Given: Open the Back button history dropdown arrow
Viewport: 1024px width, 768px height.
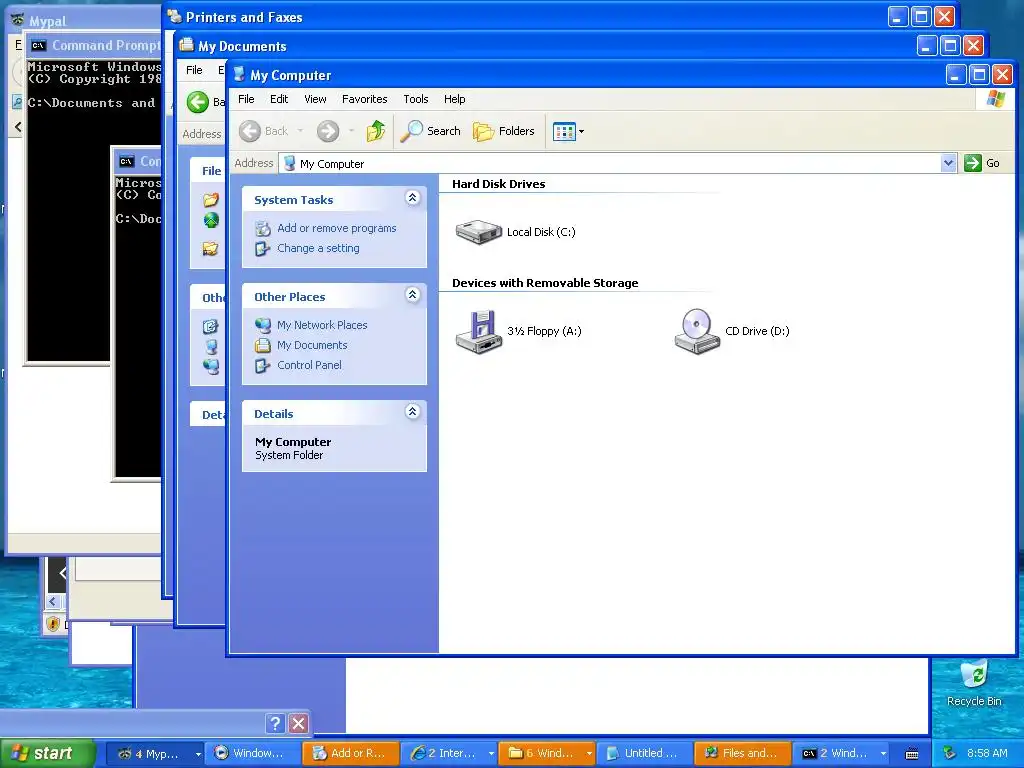Looking at the screenshot, I should pos(300,131).
